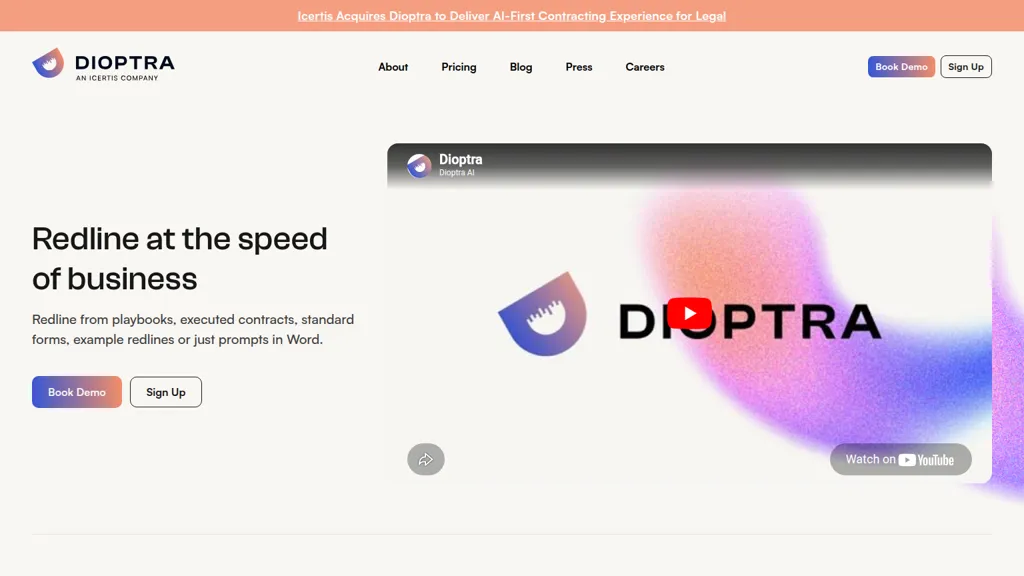Click Sign Up in the top navigation
Image resolution: width=1024 pixels, height=576 pixels.
[966, 67]
